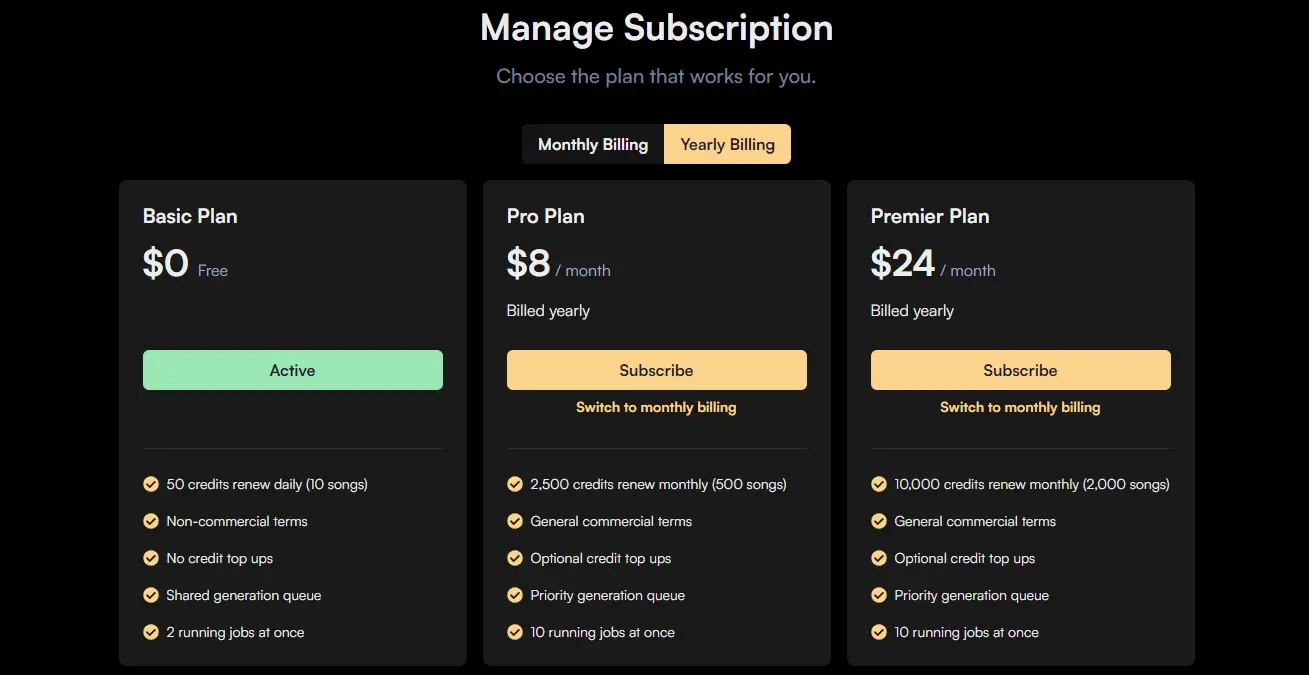
Task: Click "Switch to monthly billing" under Pro Plan
Action: point(656,407)
